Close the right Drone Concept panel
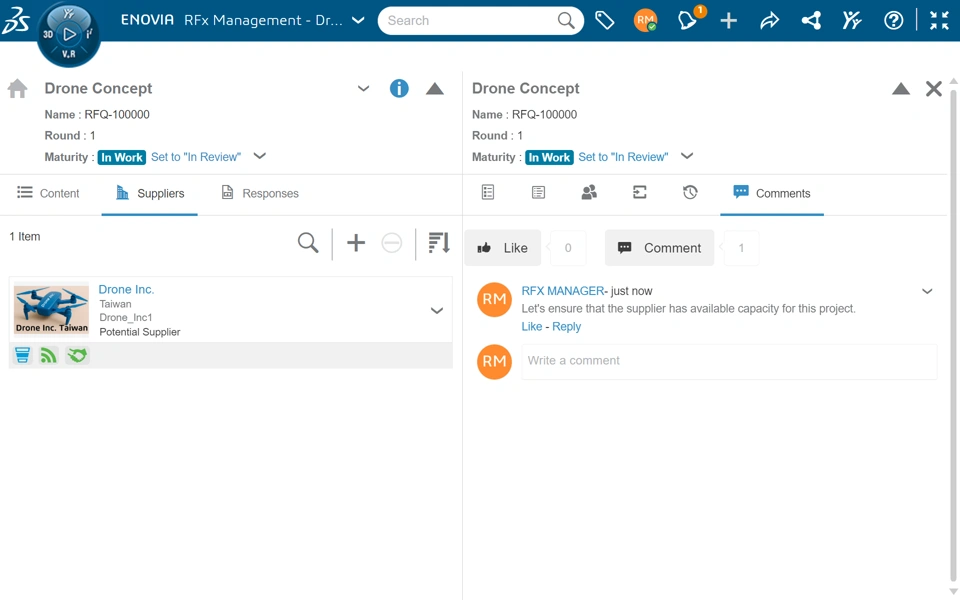The width and height of the screenshot is (960, 600). coord(934,89)
